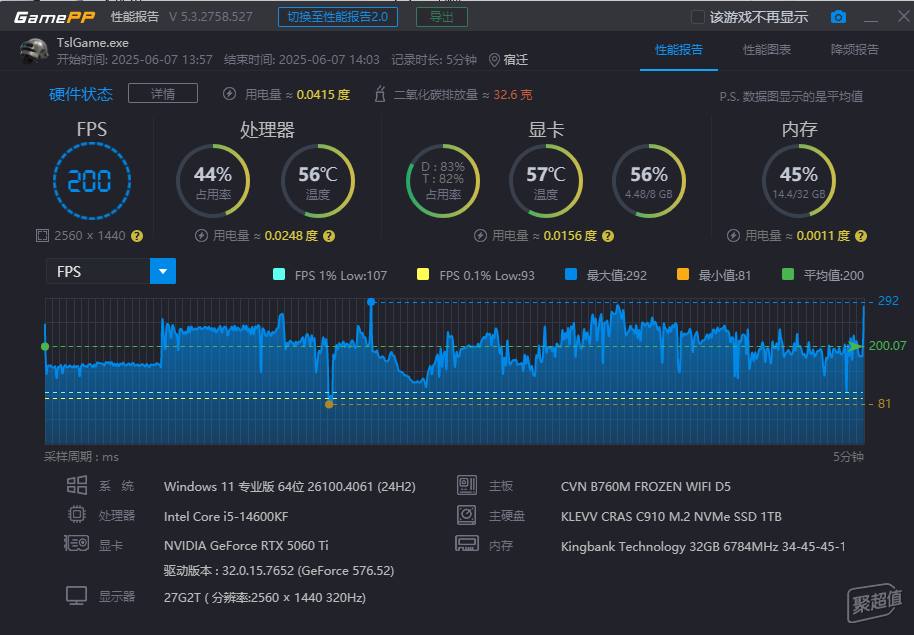Click the lightning icon under the 处理器 gauges
The image size is (914, 635).
click(201, 236)
